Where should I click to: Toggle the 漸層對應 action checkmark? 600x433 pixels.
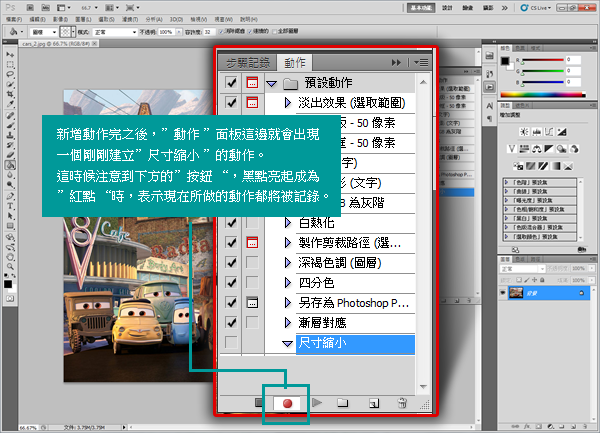point(231,322)
